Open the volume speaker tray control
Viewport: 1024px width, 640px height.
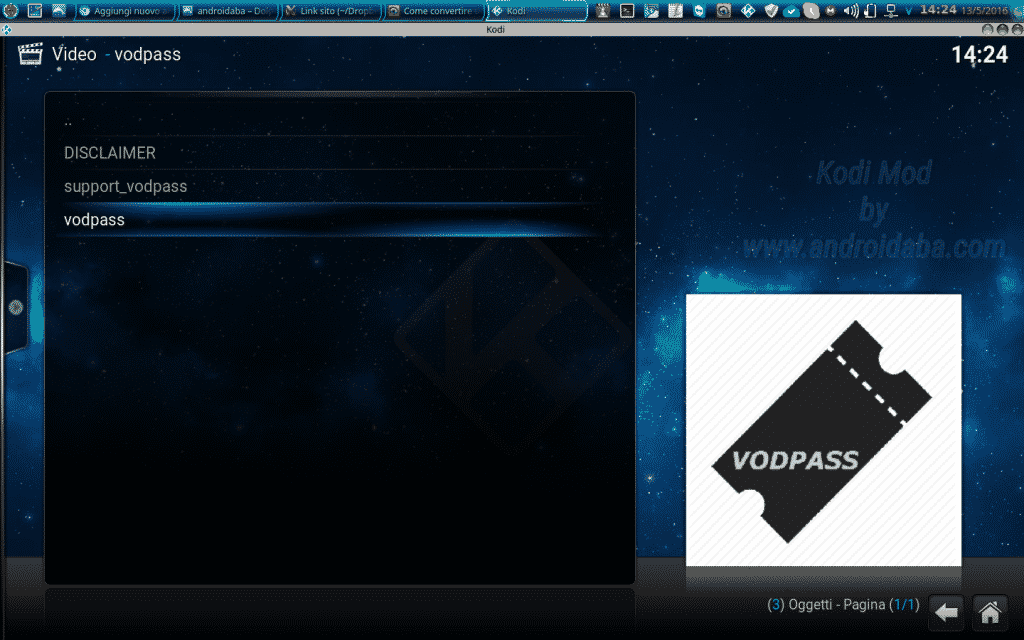[850, 10]
